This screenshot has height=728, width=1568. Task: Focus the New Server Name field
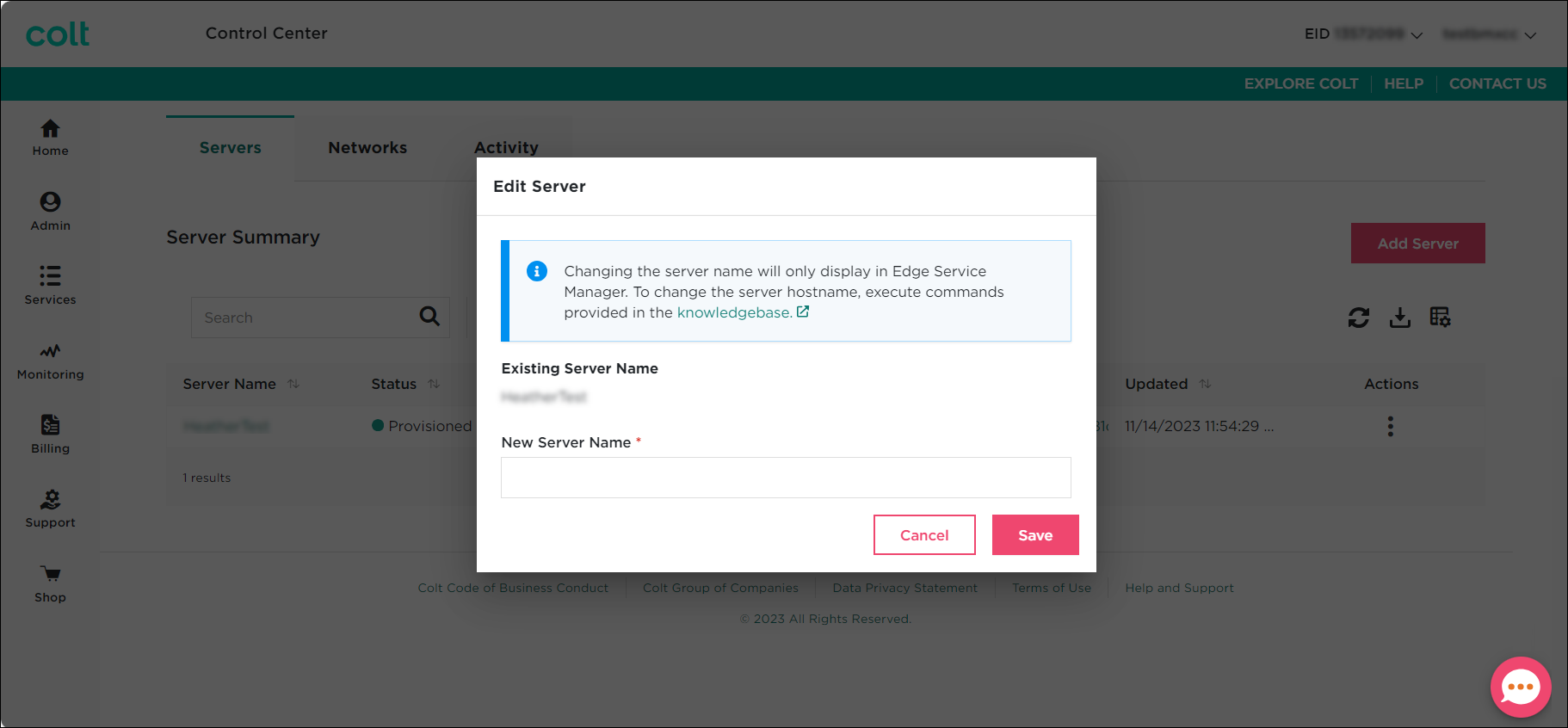coord(786,478)
